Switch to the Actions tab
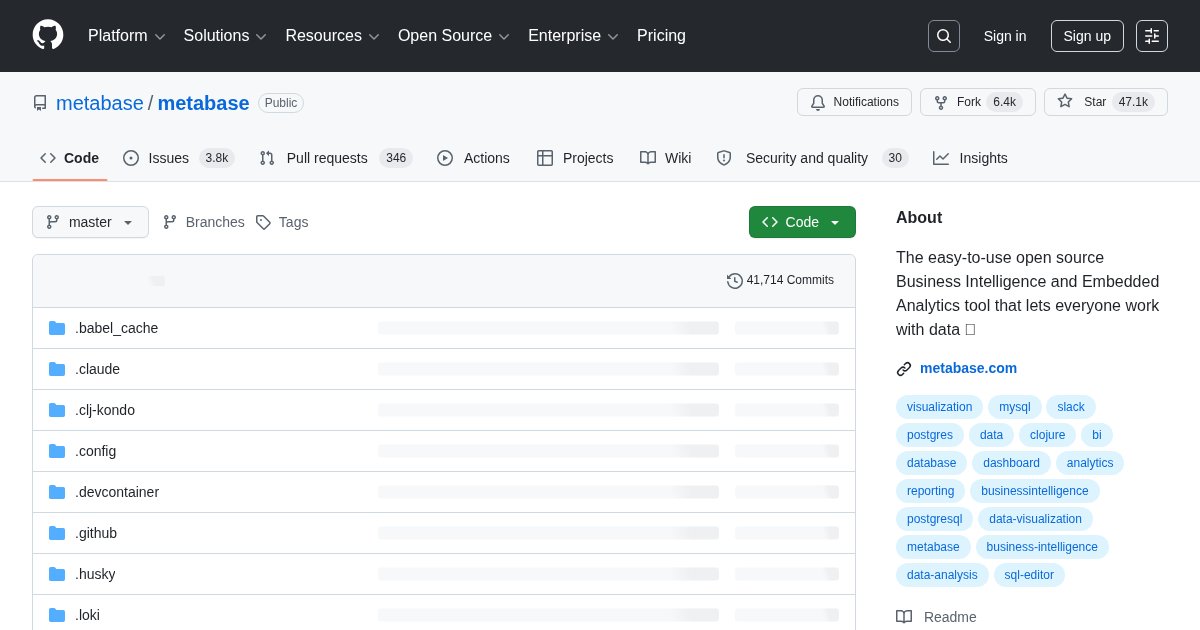Viewport: 1200px width, 630px height. [474, 158]
